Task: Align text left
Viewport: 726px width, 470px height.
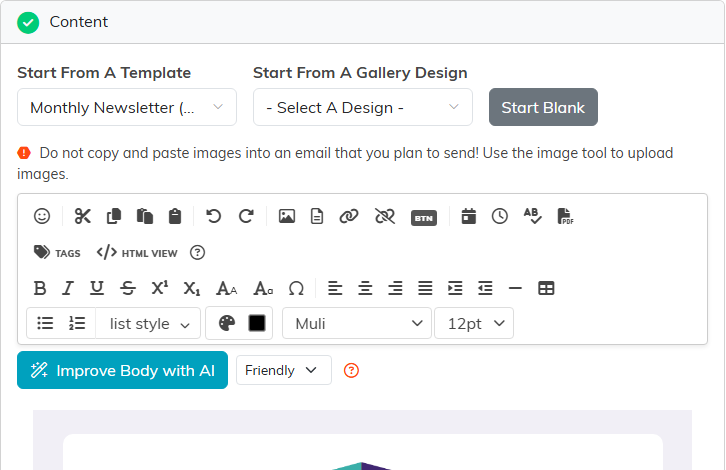Action: click(335, 288)
